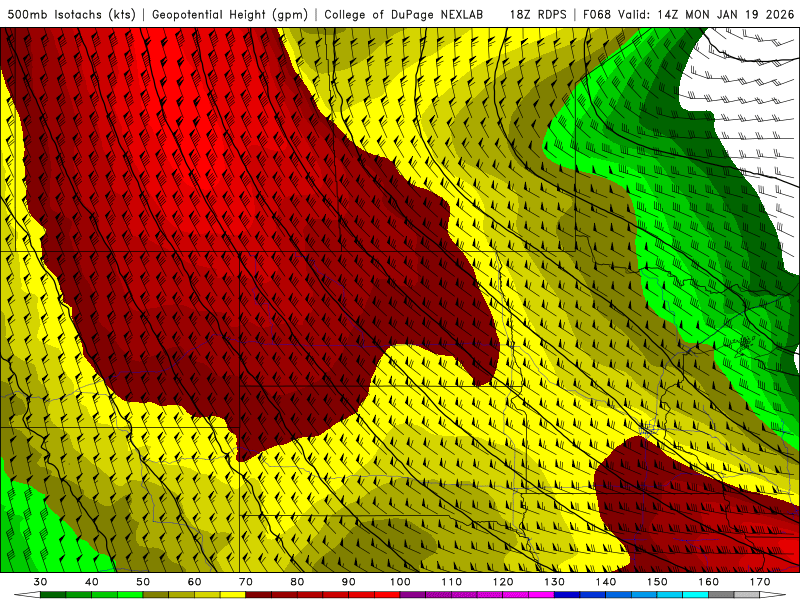Pick the dark maroon swatch after 70
Viewport: 800px width, 600px height.
[259, 594]
